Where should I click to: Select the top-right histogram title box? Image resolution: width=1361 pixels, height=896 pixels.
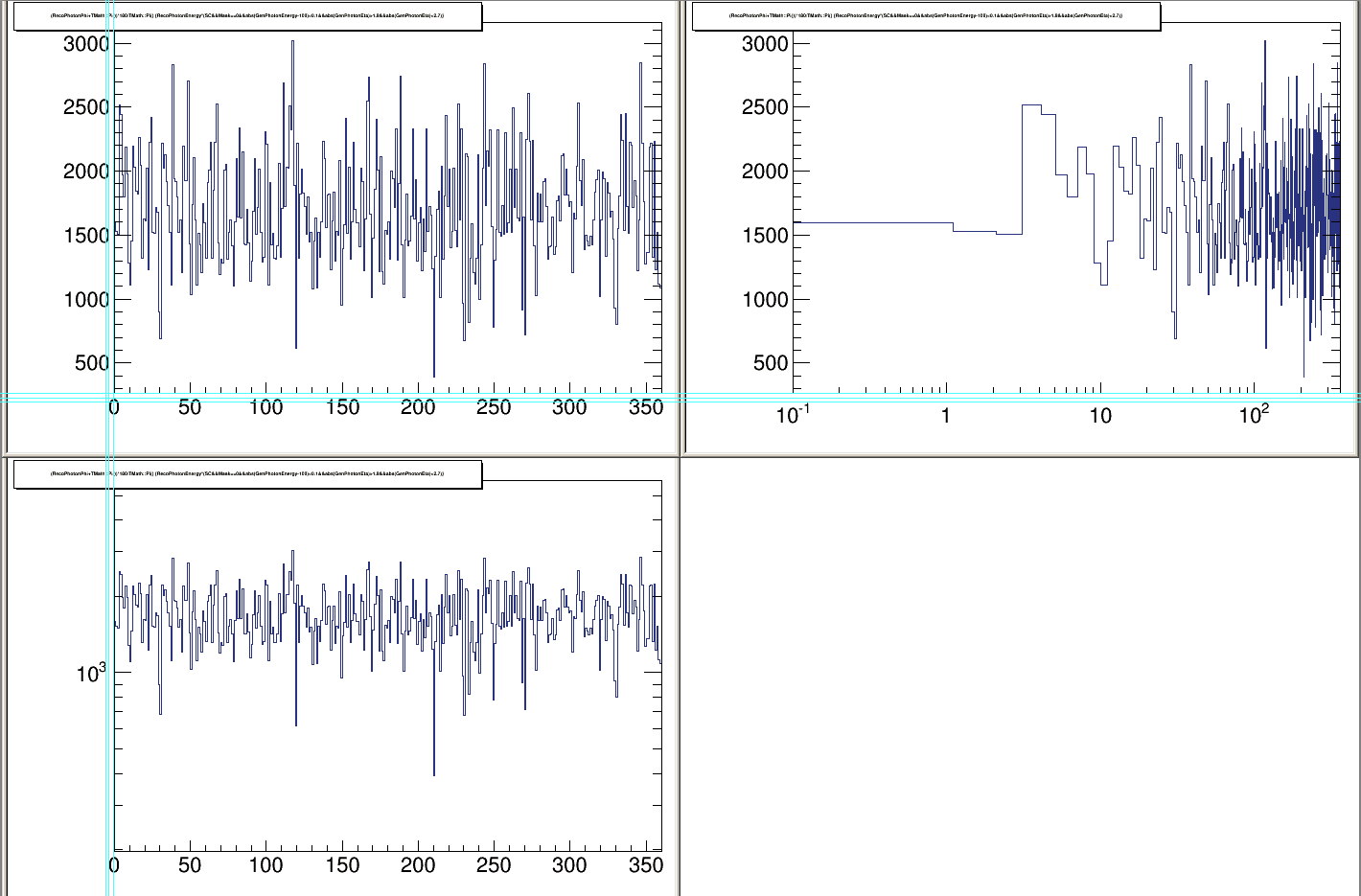pyautogui.click(x=926, y=16)
